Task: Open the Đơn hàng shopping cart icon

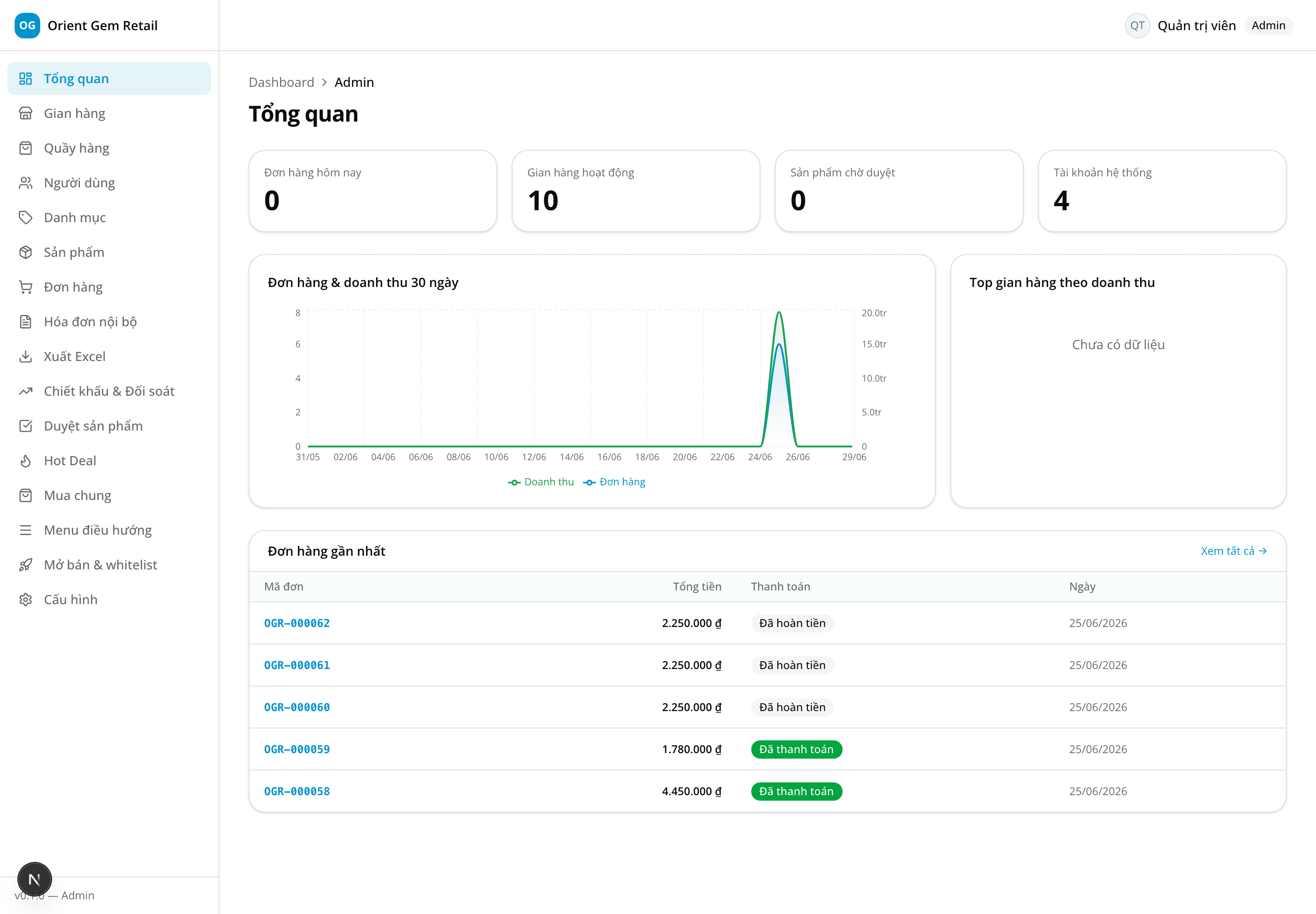Action: point(25,287)
